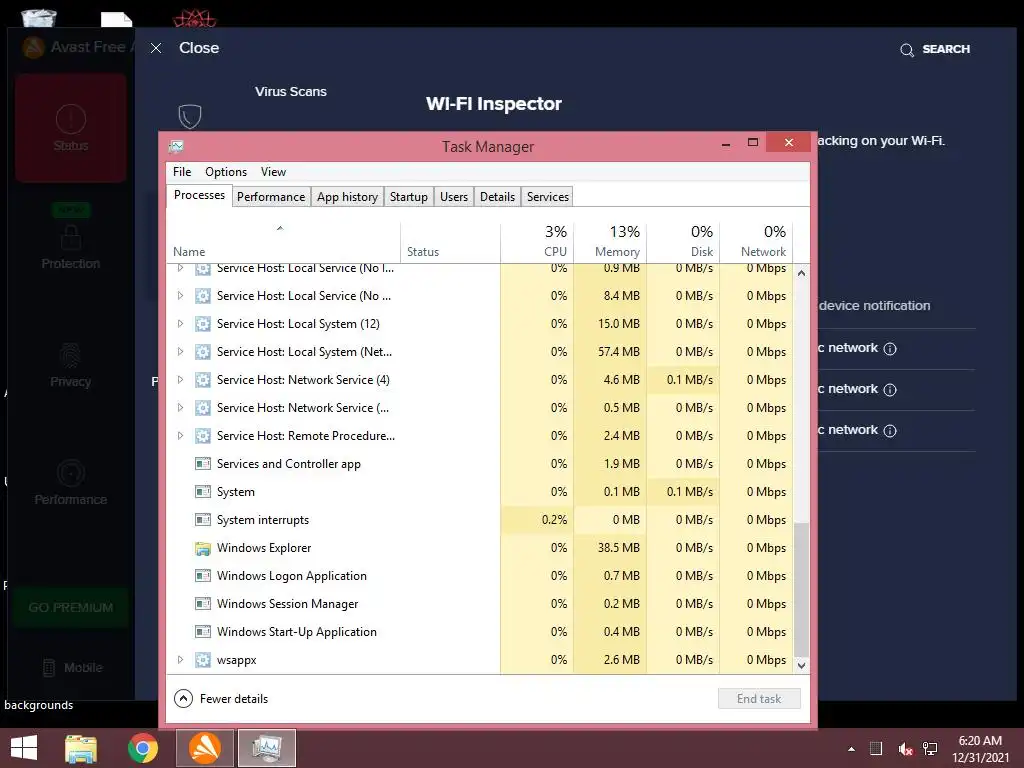Click the End task button
This screenshot has width=1024, height=768.
click(759, 699)
